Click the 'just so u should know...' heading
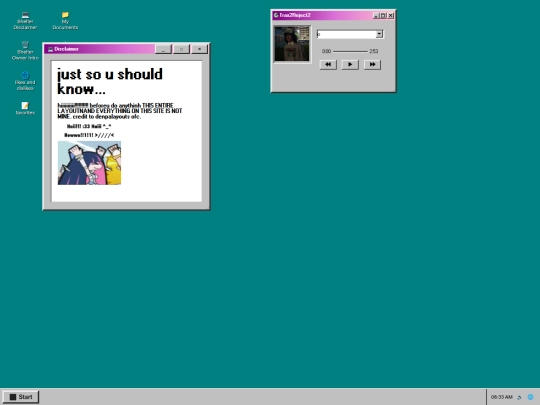540x405 pixels. tap(110, 82)
